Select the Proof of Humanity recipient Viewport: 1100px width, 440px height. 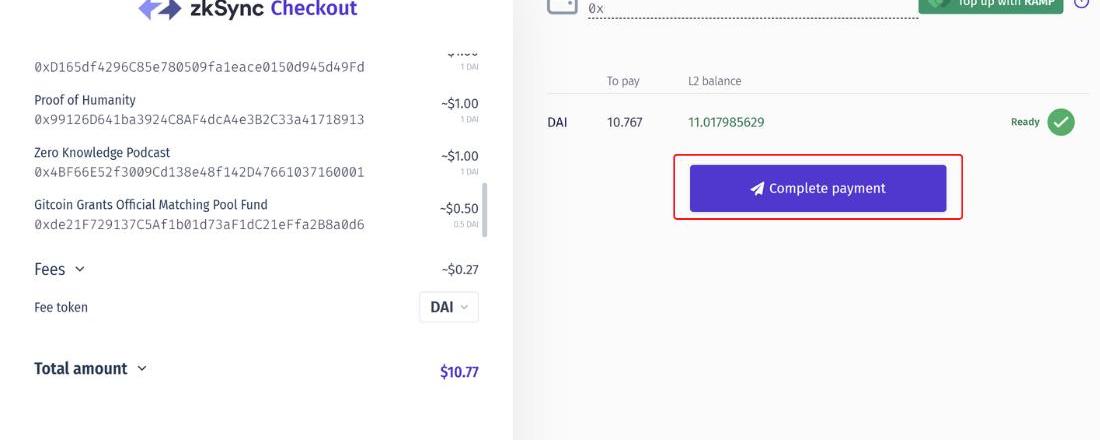tap(85, 100)
